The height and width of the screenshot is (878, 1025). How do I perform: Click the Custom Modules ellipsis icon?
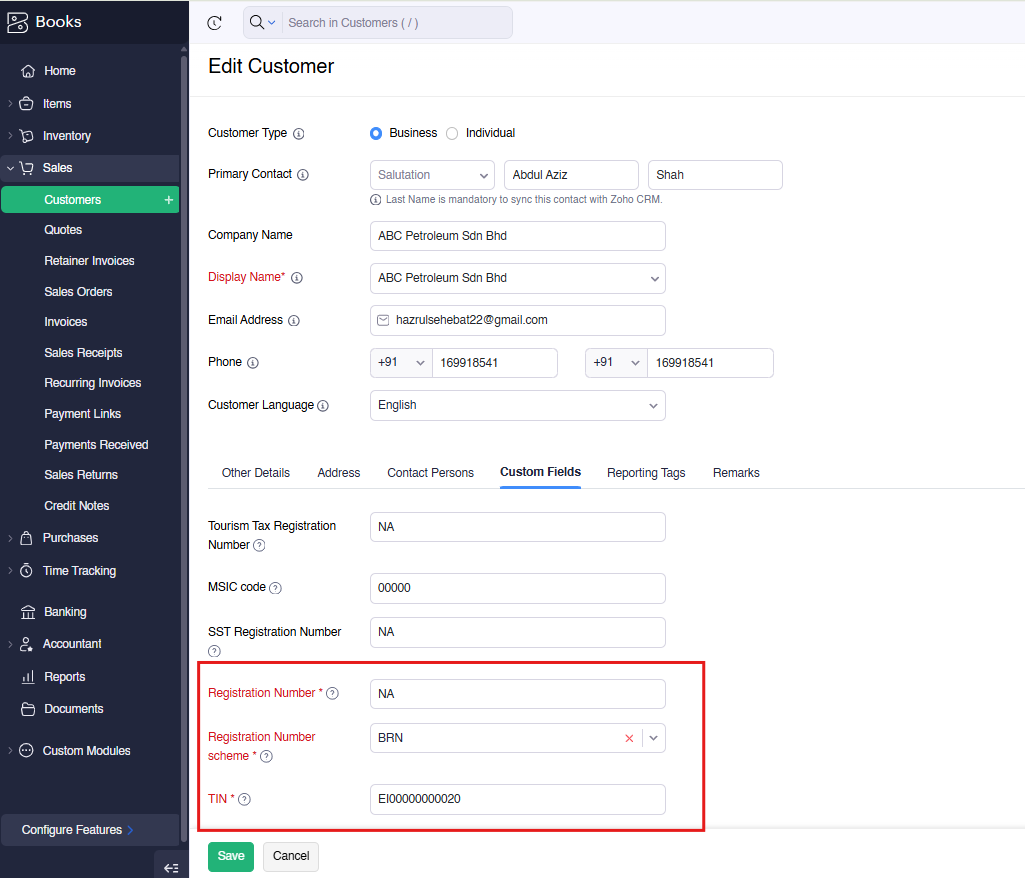(26, 751)
